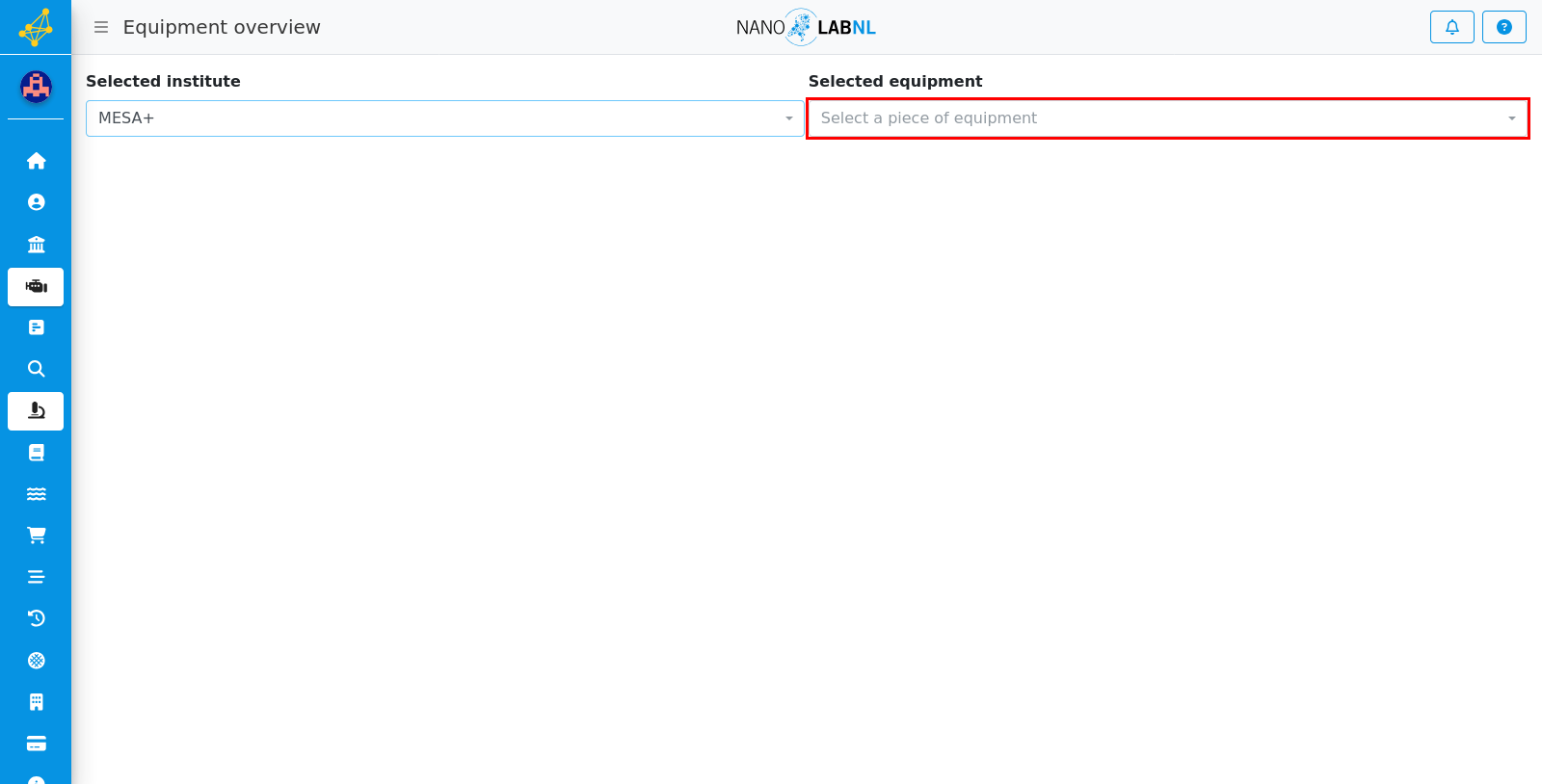Click the credit card sidebar icon

pos(36,744)
